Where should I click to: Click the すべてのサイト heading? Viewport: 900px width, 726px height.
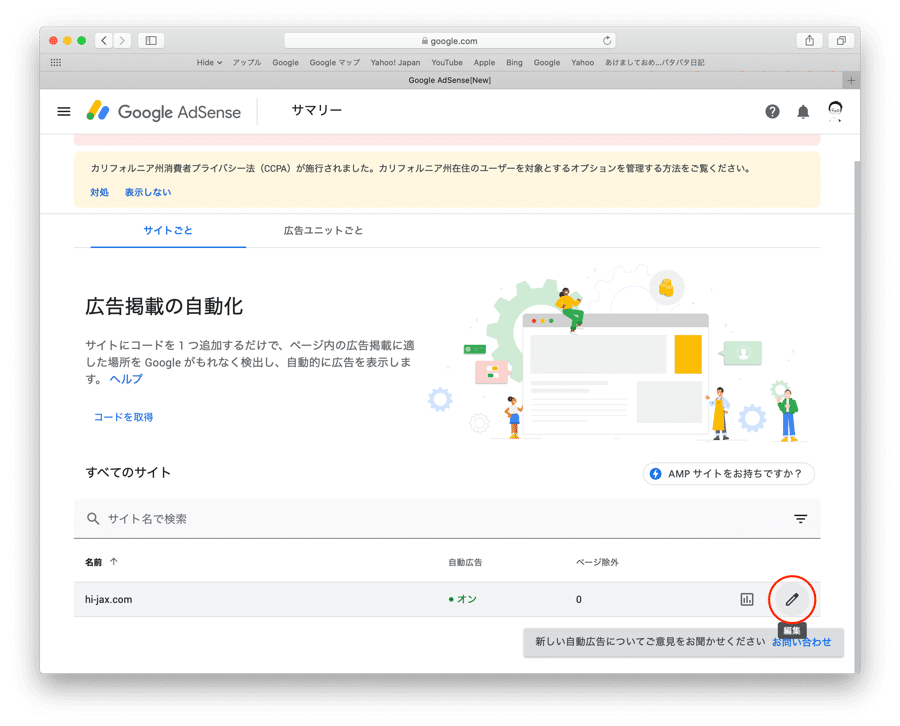point(128,472)
